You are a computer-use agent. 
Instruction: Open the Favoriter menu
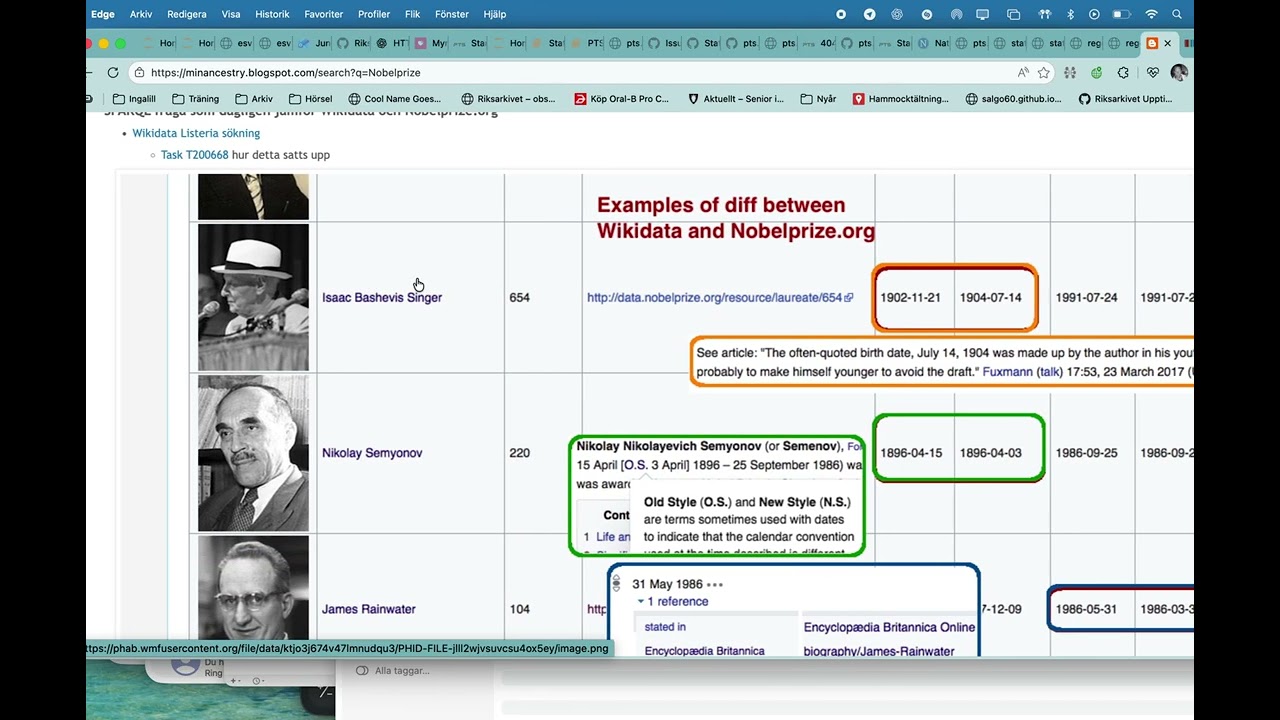pyautogui.click(x=323, y=14)
